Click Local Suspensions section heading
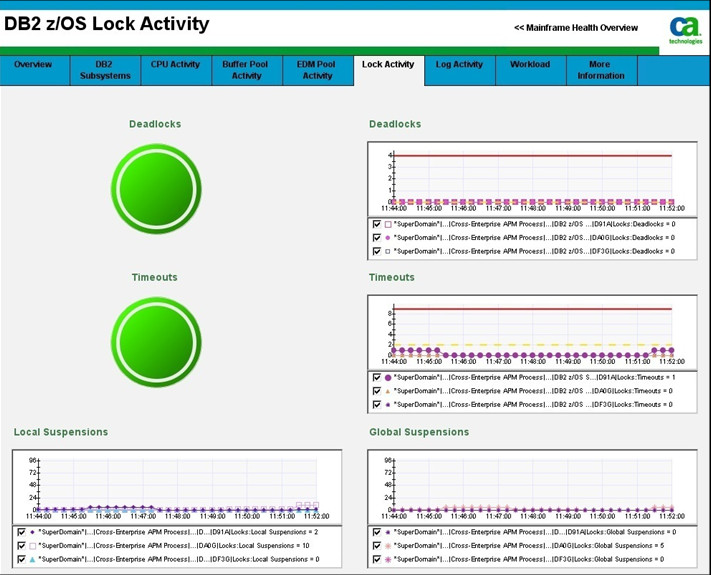 click(x=61, y=432)
